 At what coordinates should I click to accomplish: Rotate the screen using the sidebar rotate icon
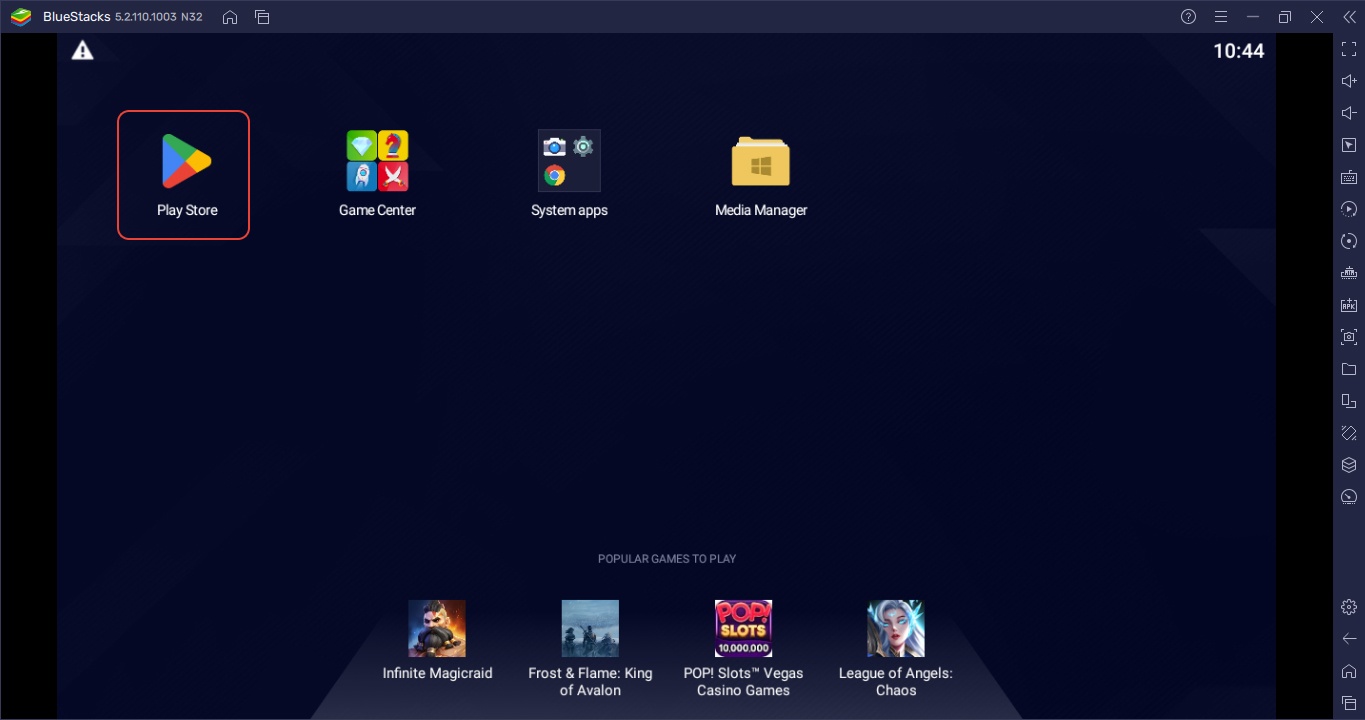1349,401
